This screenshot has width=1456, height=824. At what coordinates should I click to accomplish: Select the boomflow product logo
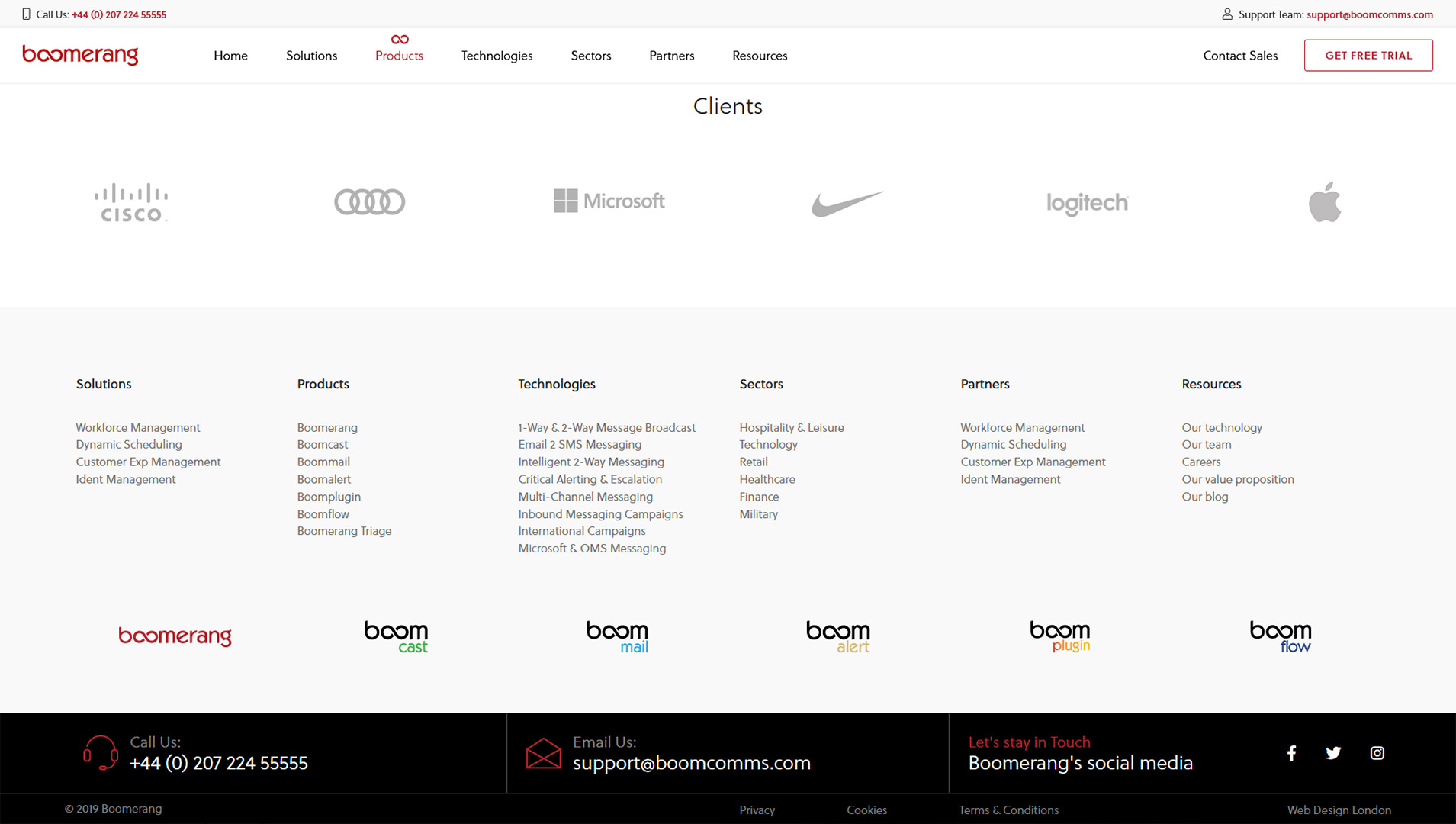(1281, 637)
